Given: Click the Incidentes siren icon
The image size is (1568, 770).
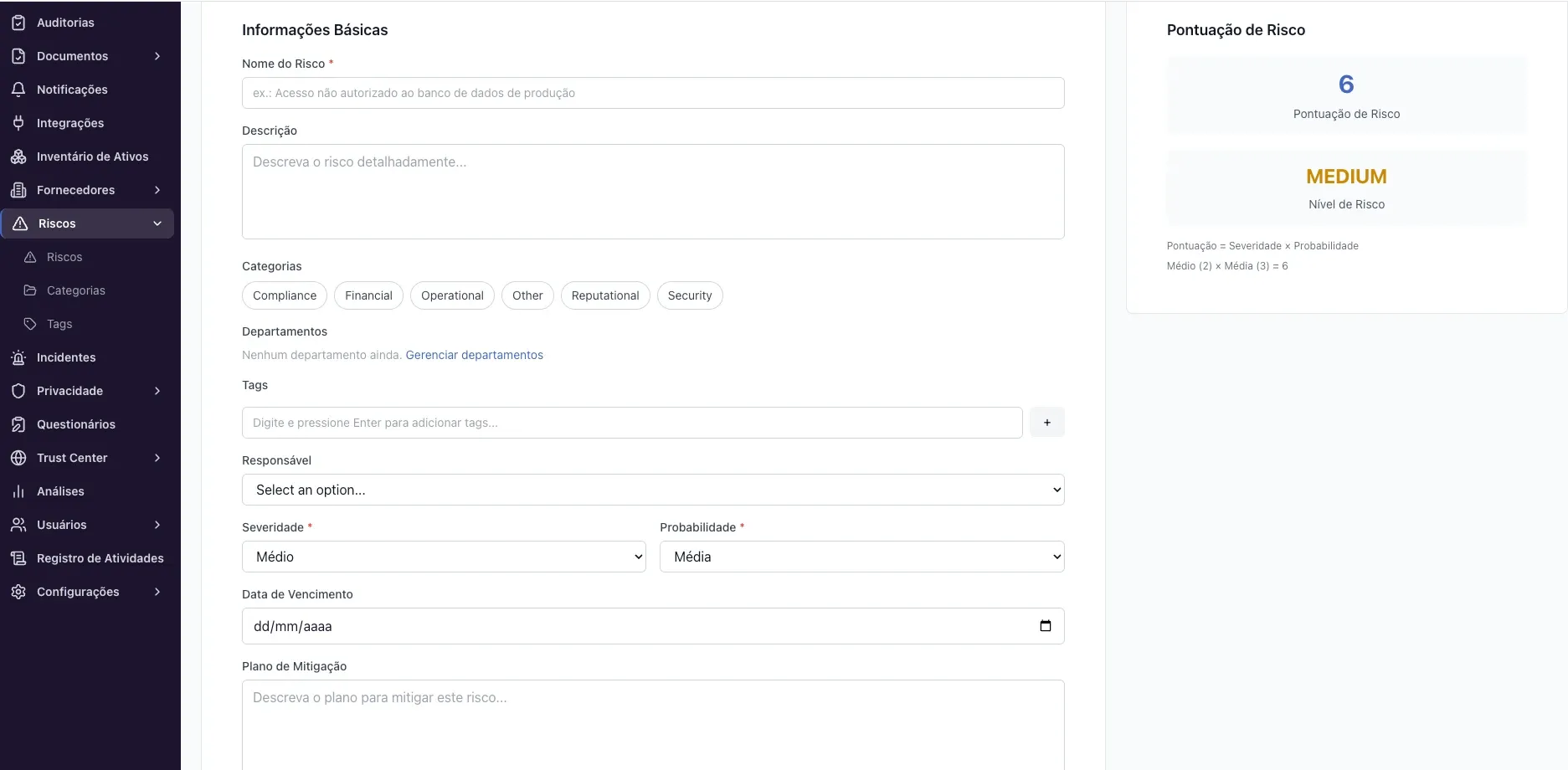Looking at the screenshot, I should coord(18,357).
